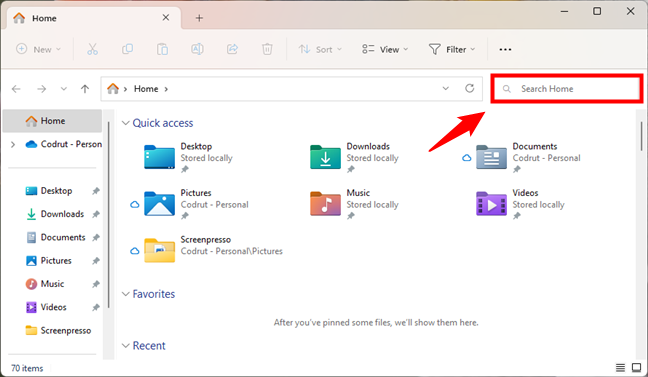Viewport: 648px width, 377px height.
Task: Open Documents in the navigation pane
Action: pos(63,237)
